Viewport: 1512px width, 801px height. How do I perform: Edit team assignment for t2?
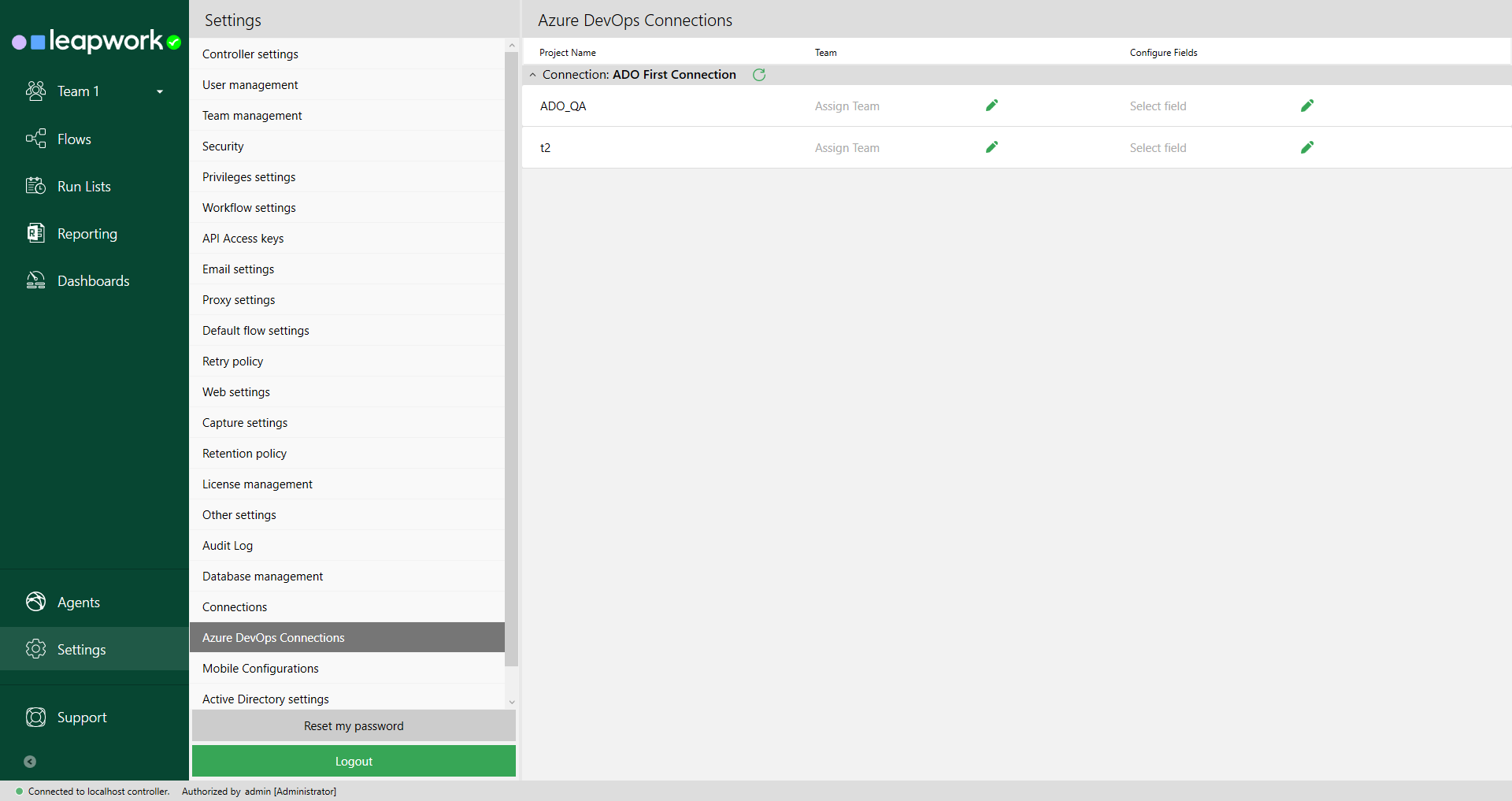pyautogui.click(x=992, y=147)
